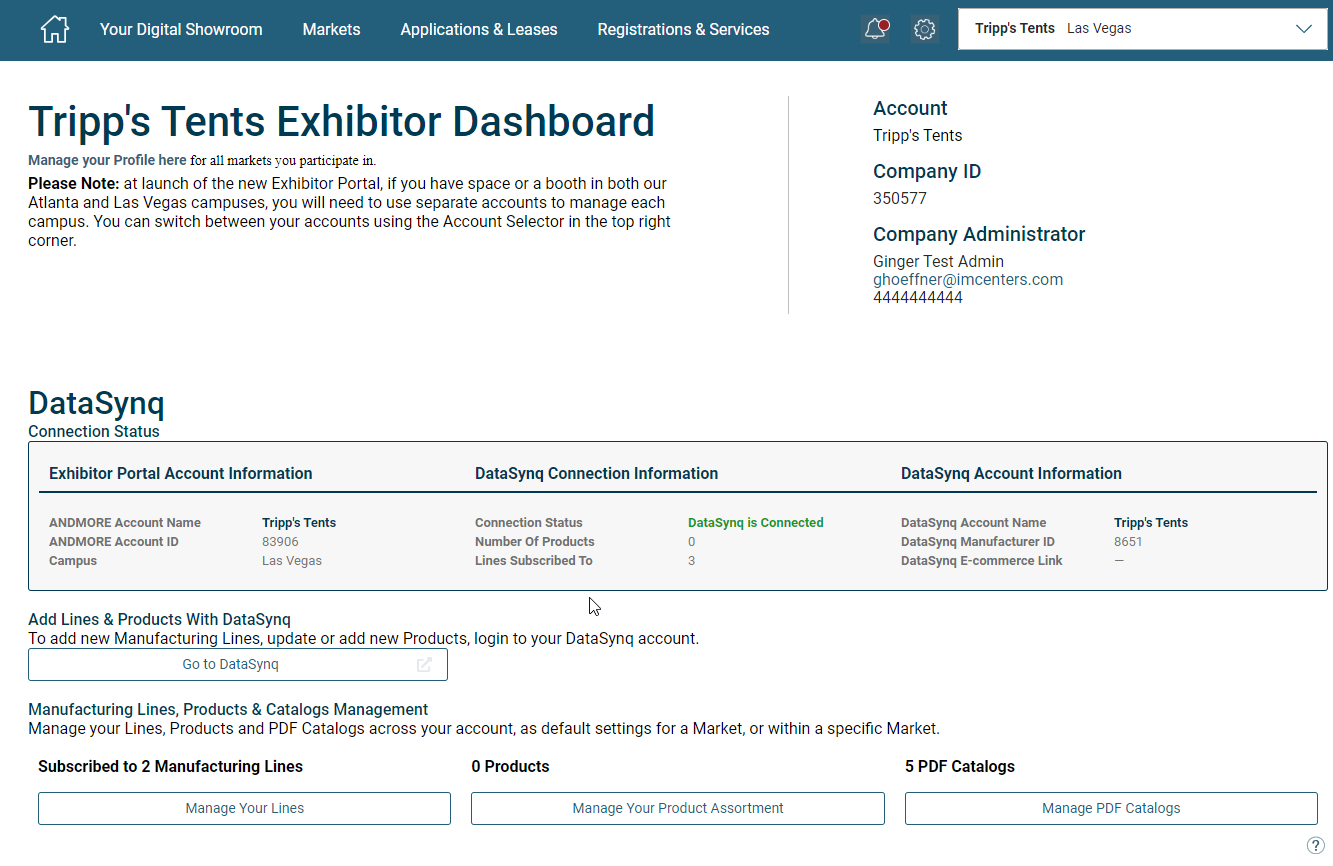
Task: Select the DataSynq Manufacturer ID value 8651
Action: point(1128,542)
